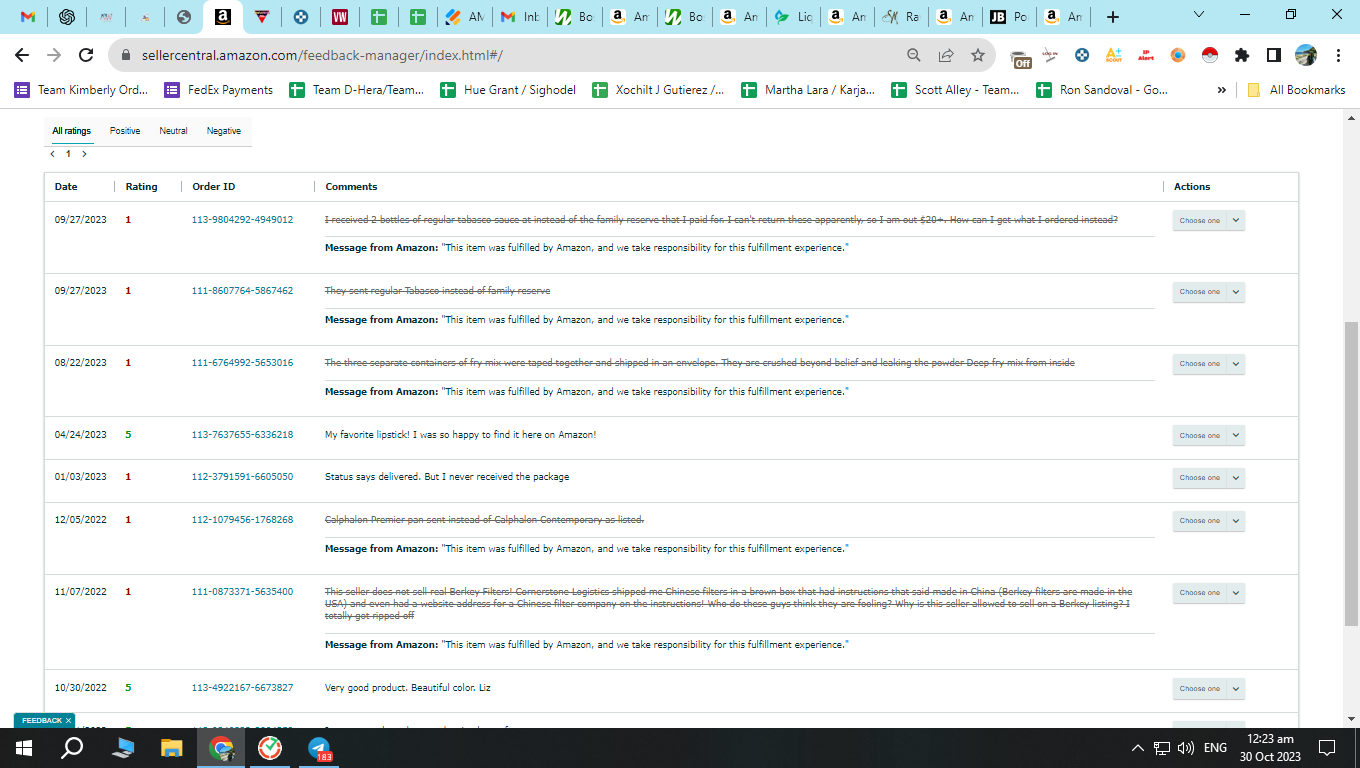This screenshot has width=1360, height=768.
Task: Open the All Bookmarks folder
Action: 1296,90
